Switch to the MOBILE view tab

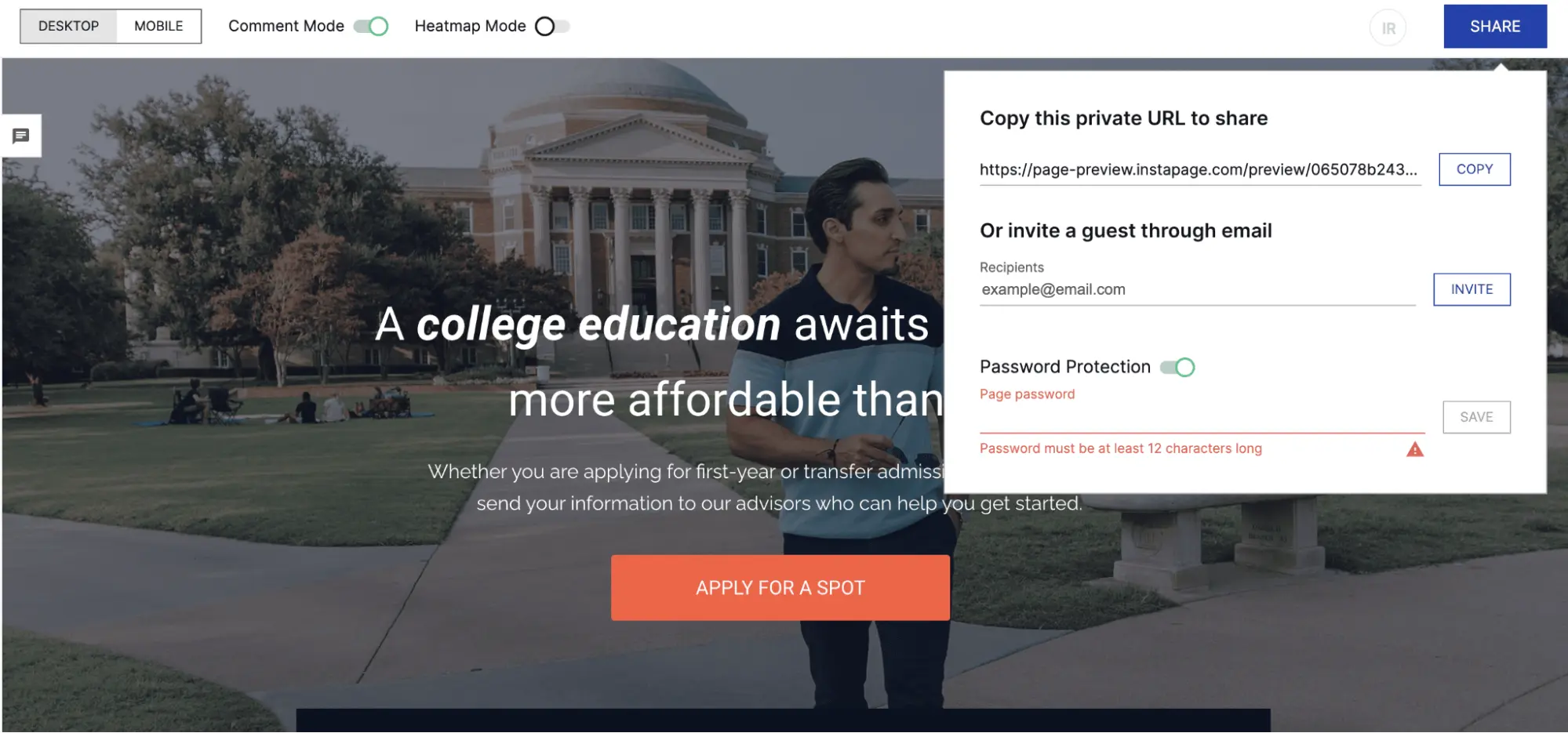click(x=158, y=26)
